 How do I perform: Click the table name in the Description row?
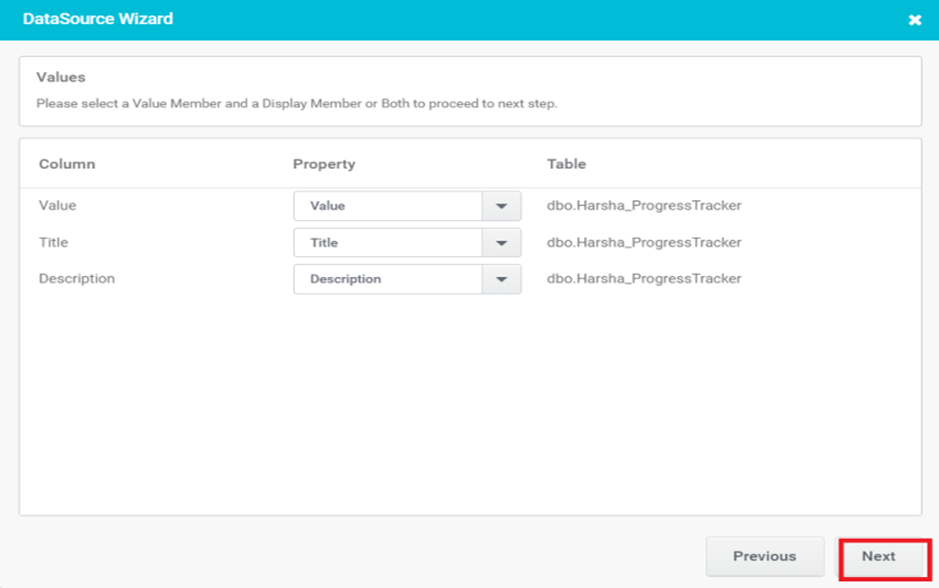644,278
